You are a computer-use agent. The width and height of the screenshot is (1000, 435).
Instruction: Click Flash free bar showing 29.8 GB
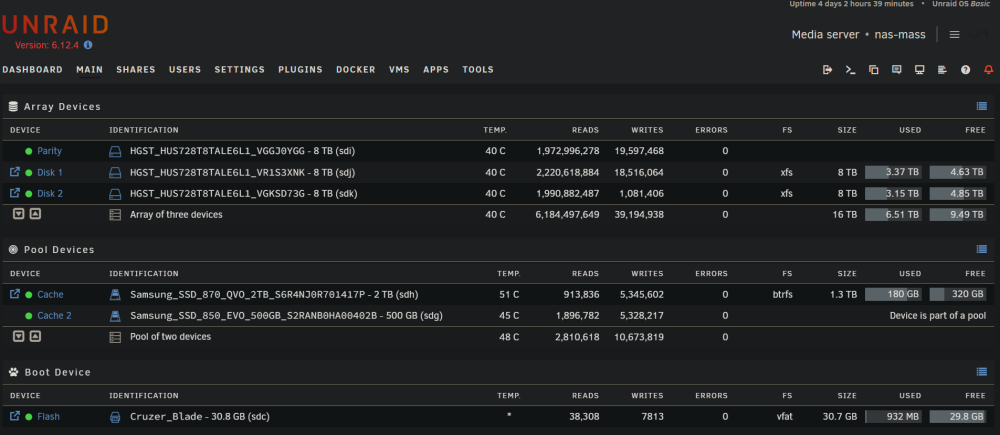tap(958, 417)
